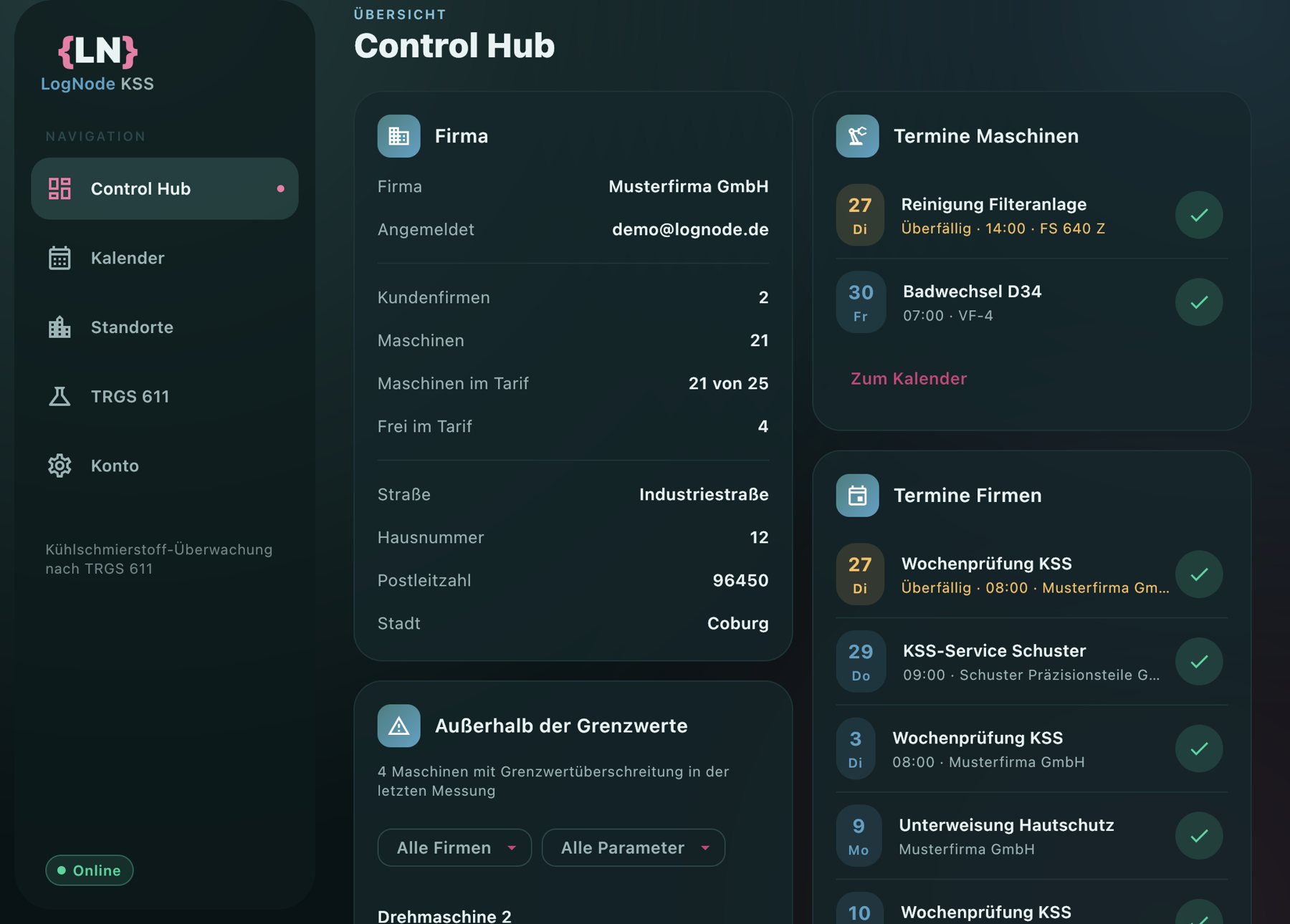
Task: Click the Hausnummer row
Action: coord(573,537)
